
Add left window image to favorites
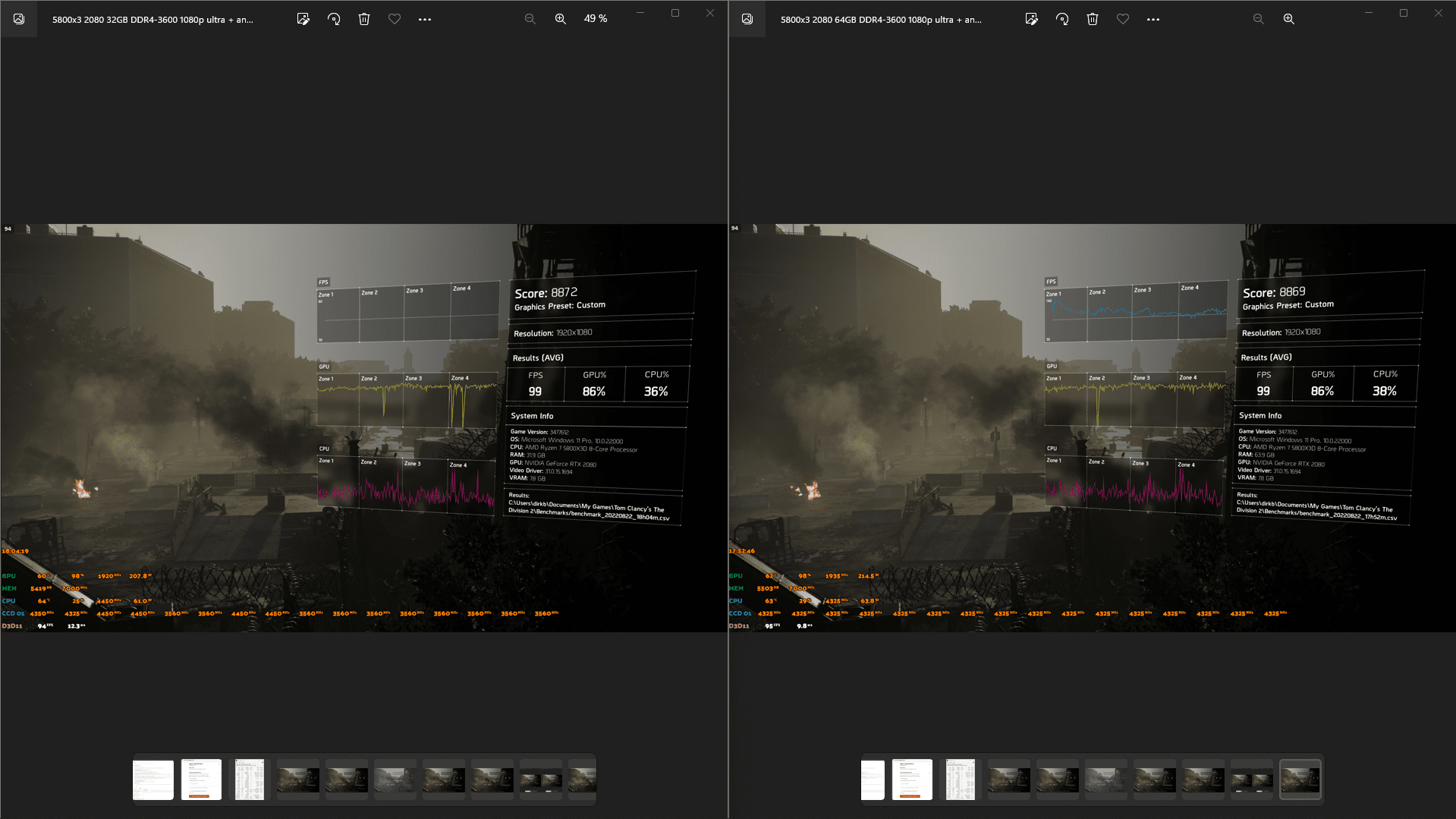coord(395,19)
